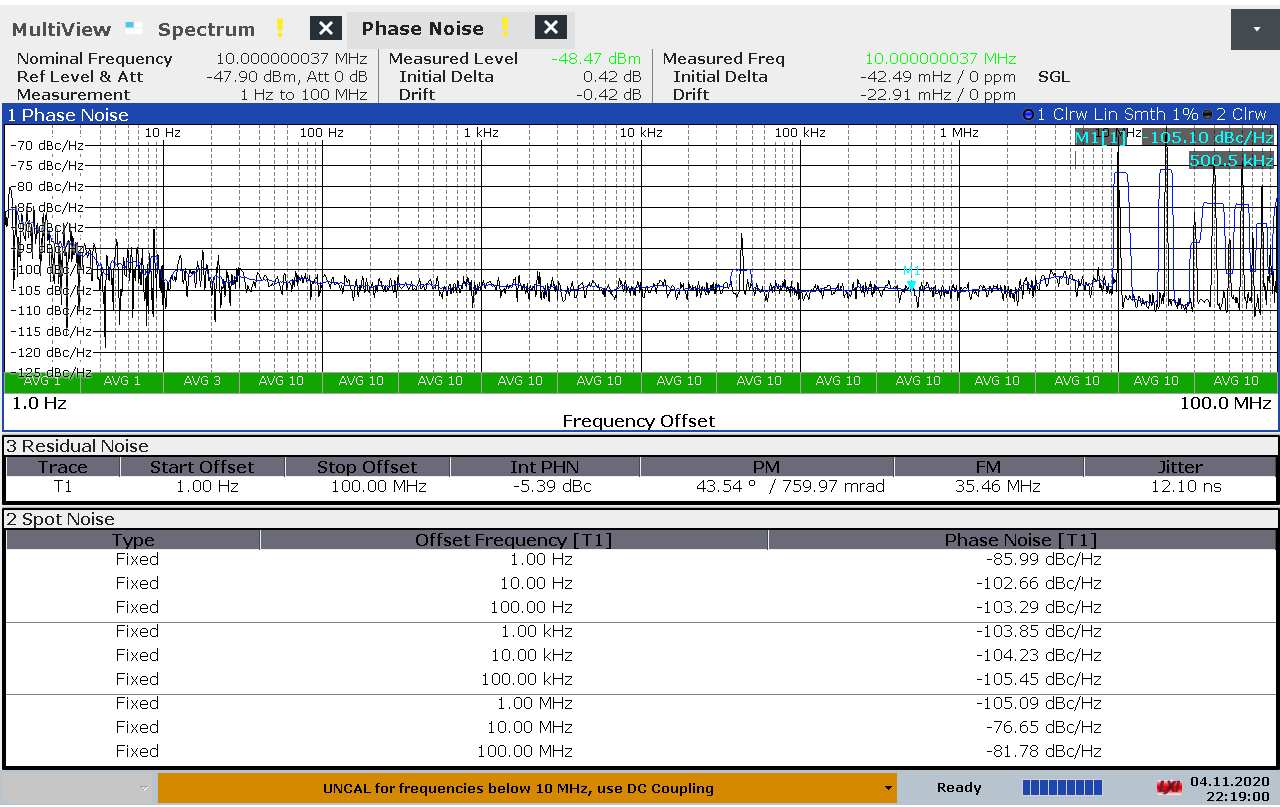Click the Stop Offset column header
Image resolution: width=1280 pixels, height=807 pixels.
[367, 467]
